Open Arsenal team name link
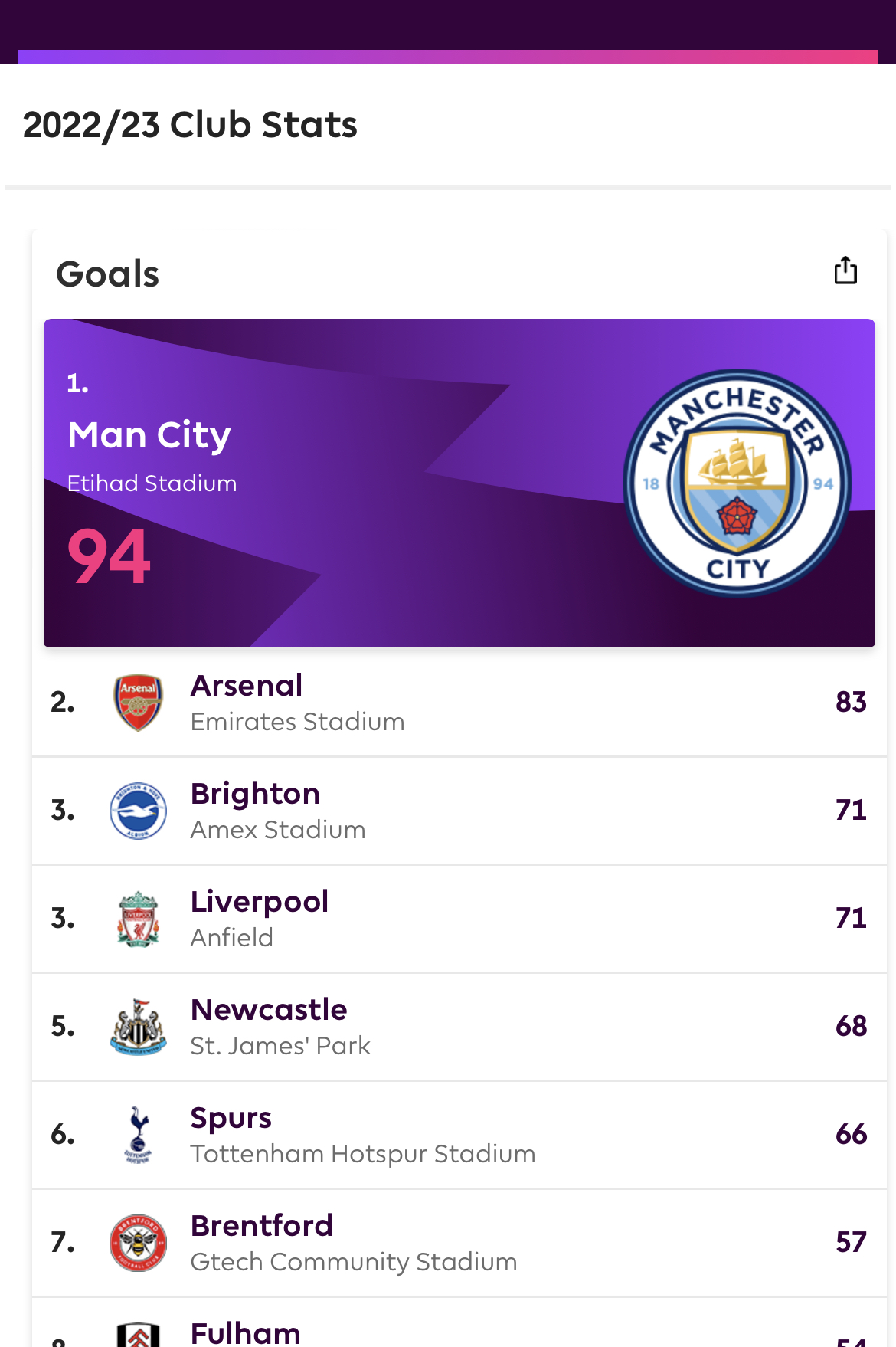The height and width of the screenshot is (1347, 896). [247, 686]
